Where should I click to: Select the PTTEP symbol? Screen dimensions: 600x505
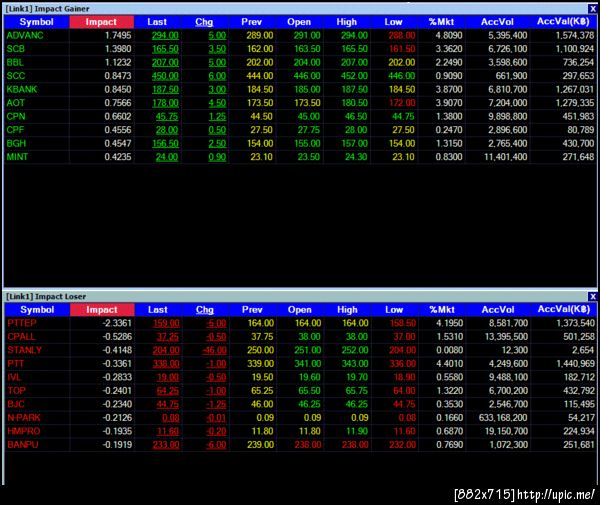point(22,323)
